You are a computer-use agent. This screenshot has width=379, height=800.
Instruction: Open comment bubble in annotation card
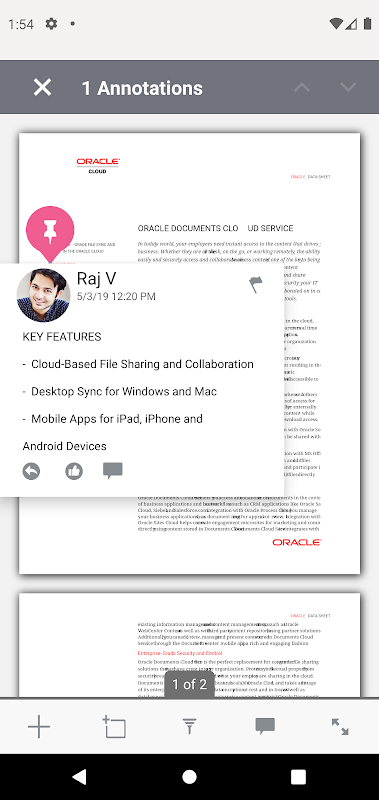click(x=113, y=470)
